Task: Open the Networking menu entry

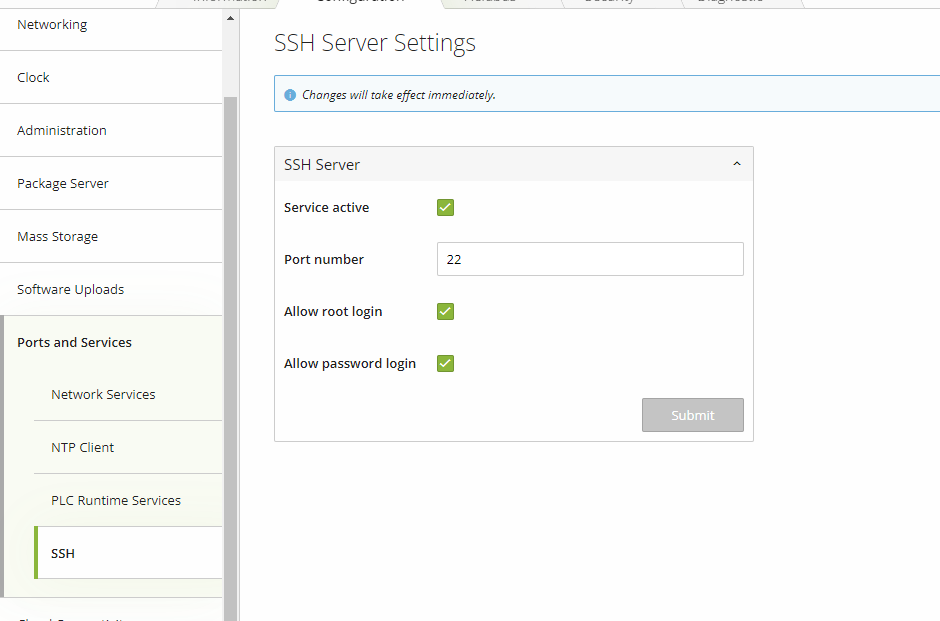Action: point(111,25)
